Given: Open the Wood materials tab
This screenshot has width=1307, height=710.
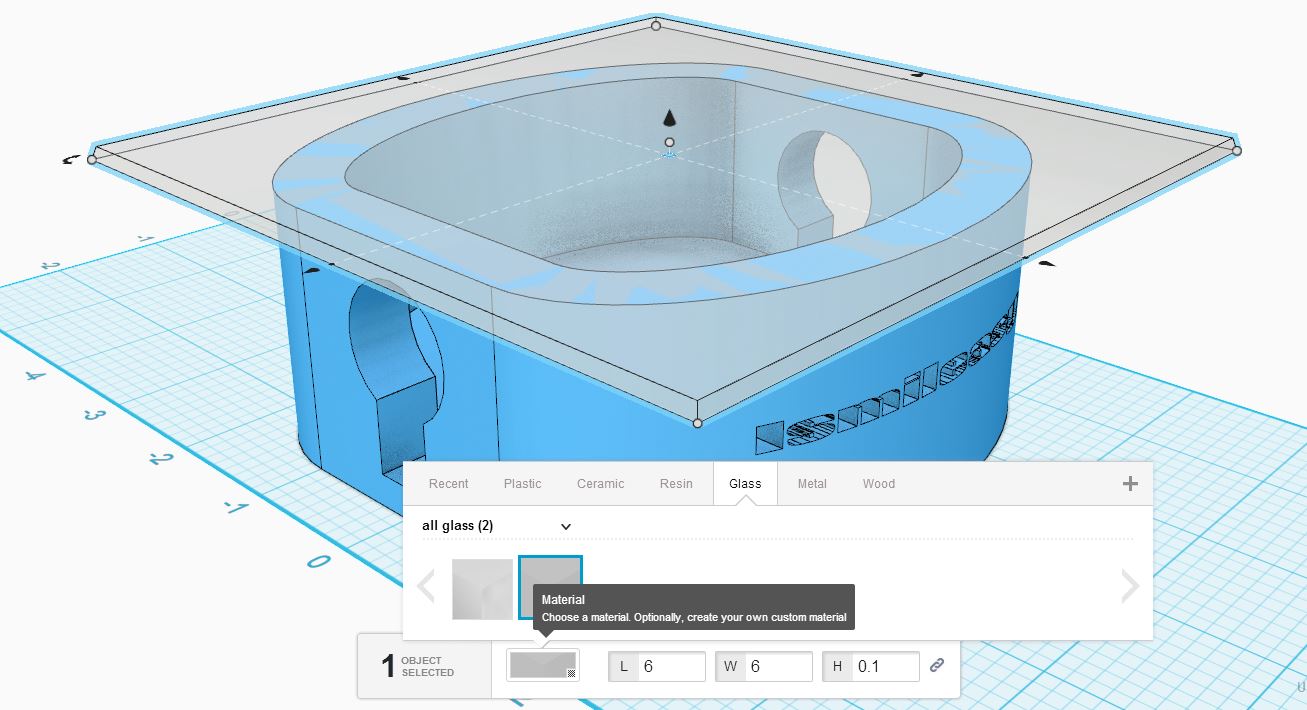Looking at the screenshot, I should [878, 484].
